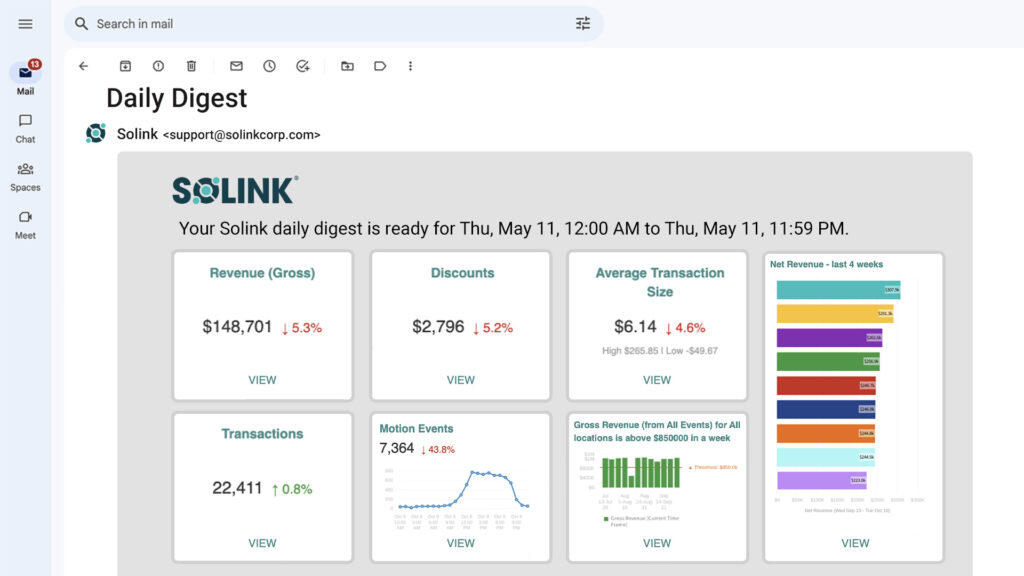Click the Solink logo in email
Image resolution: width=1024 pixels, height=576 pixels.
(x=235, y=190)
